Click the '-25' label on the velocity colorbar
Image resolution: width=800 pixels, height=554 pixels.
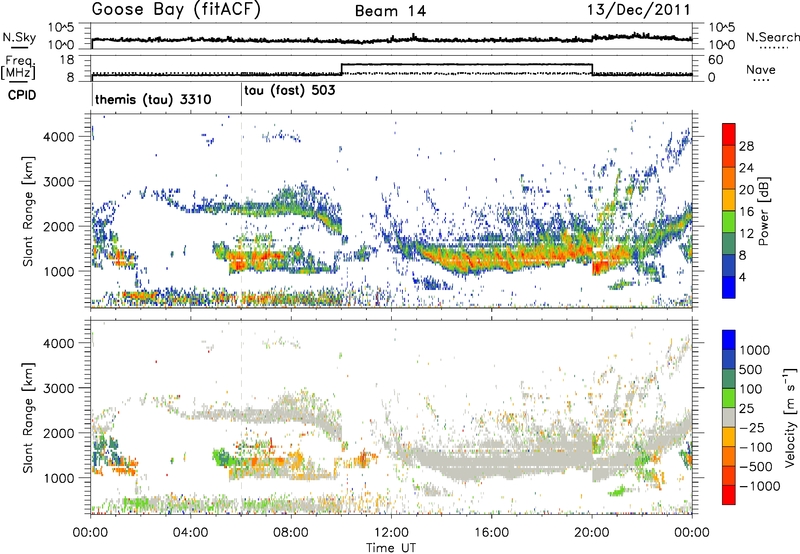[x=754, y=428]
